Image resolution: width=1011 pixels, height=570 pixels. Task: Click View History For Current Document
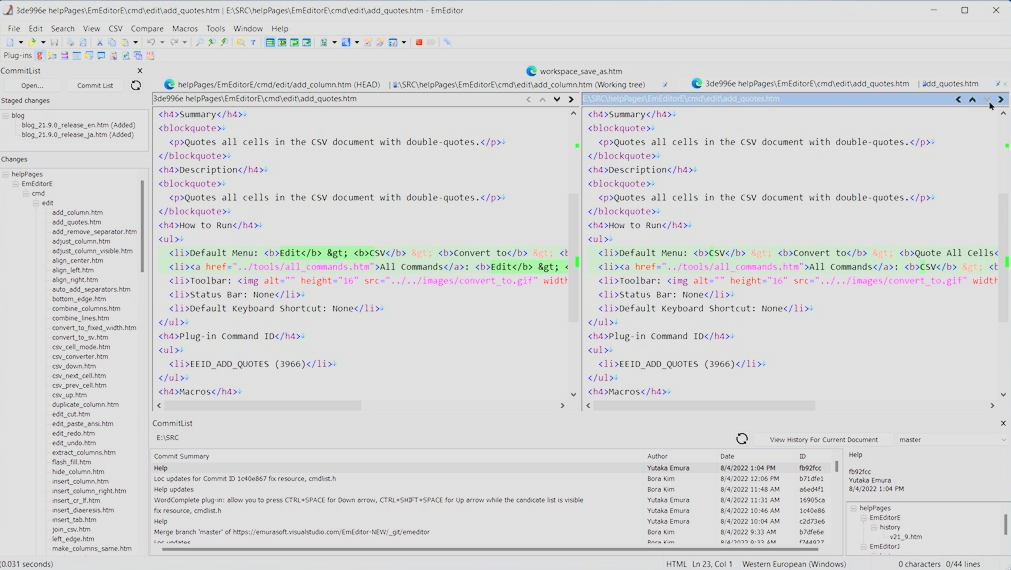823,440
